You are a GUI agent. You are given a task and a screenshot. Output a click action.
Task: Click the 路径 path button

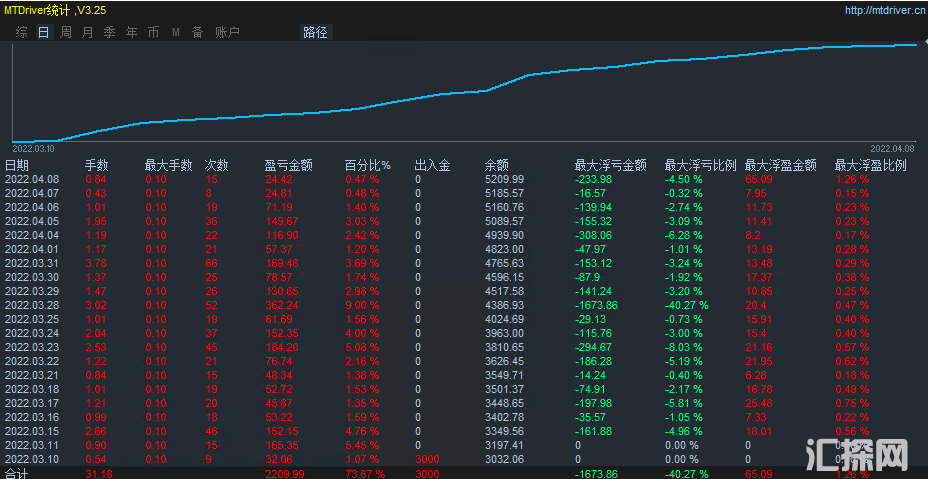point(315,33)
